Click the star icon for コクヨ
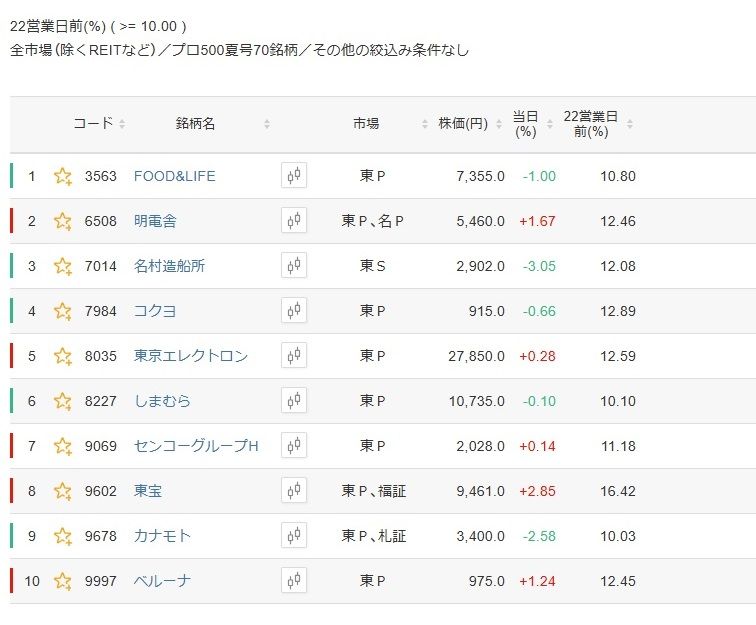This screenshot has height=625, width=756. pos(63,311)
